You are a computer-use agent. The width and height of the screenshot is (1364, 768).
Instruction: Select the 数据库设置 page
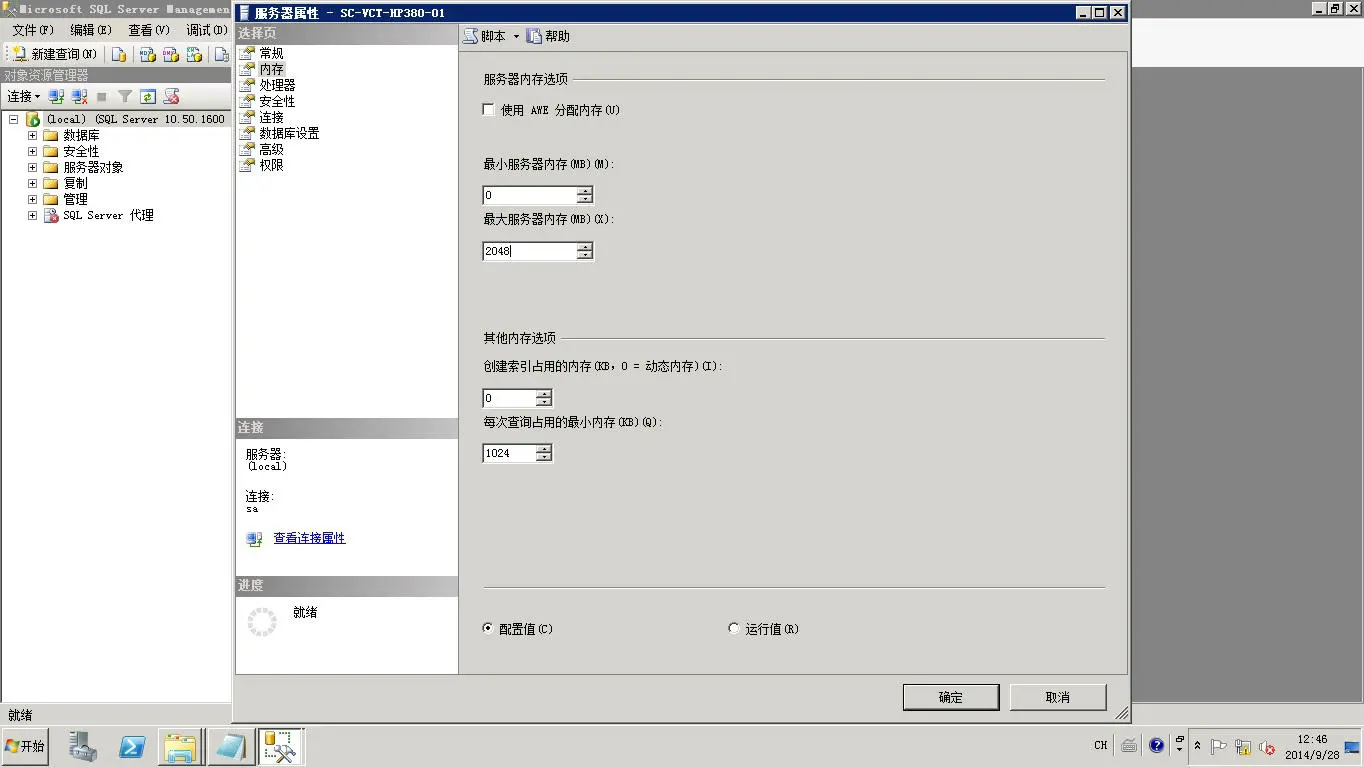coord(289,133)
